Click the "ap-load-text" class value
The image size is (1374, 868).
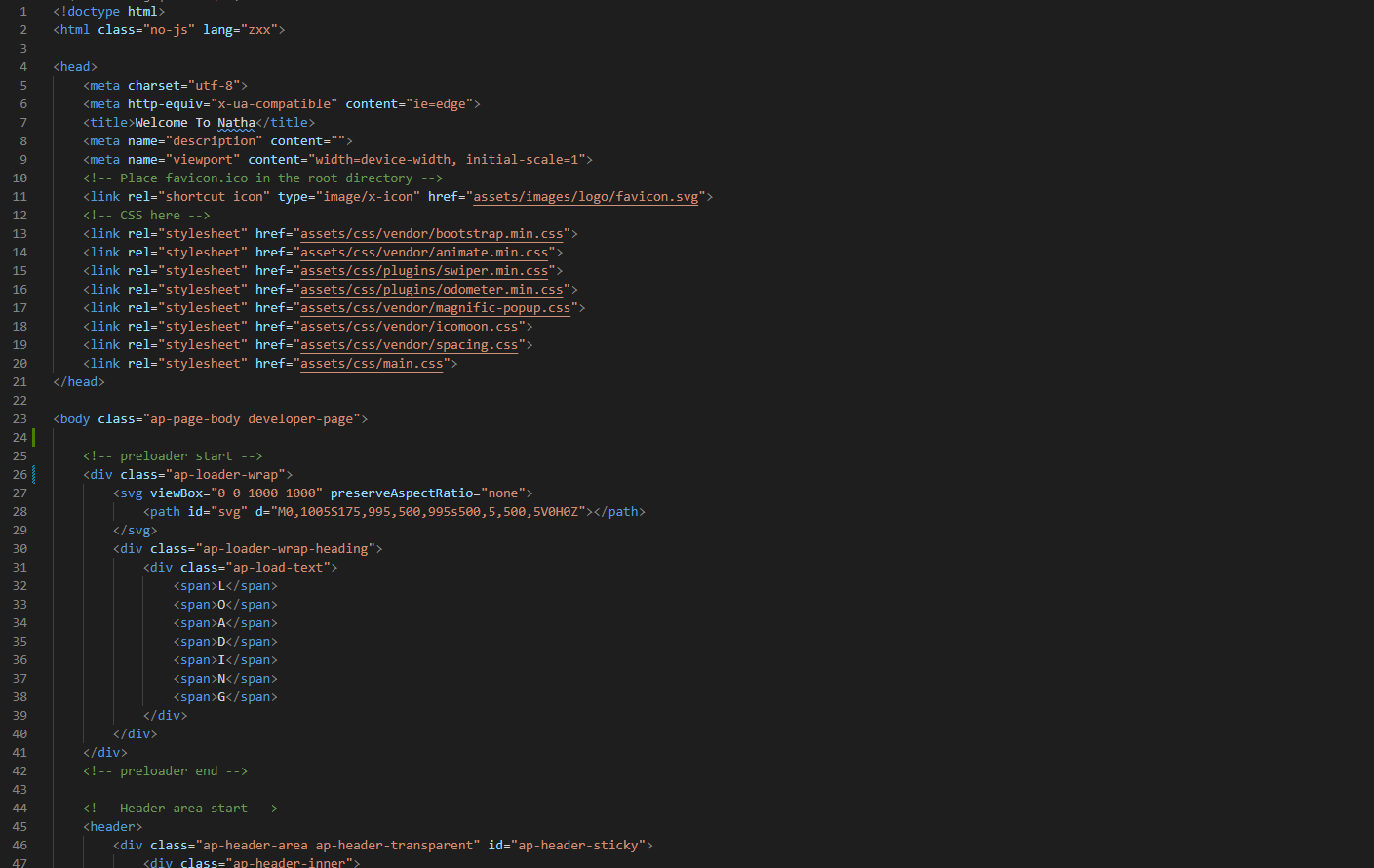pyautogui.click(x=278, y=568)
